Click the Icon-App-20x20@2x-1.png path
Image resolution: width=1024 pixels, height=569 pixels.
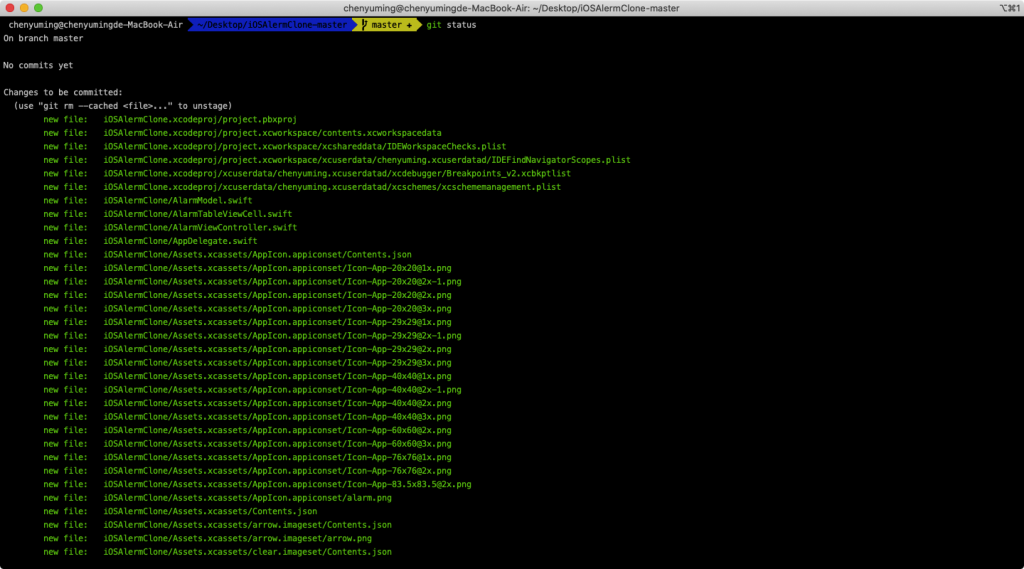click(282, 282)
